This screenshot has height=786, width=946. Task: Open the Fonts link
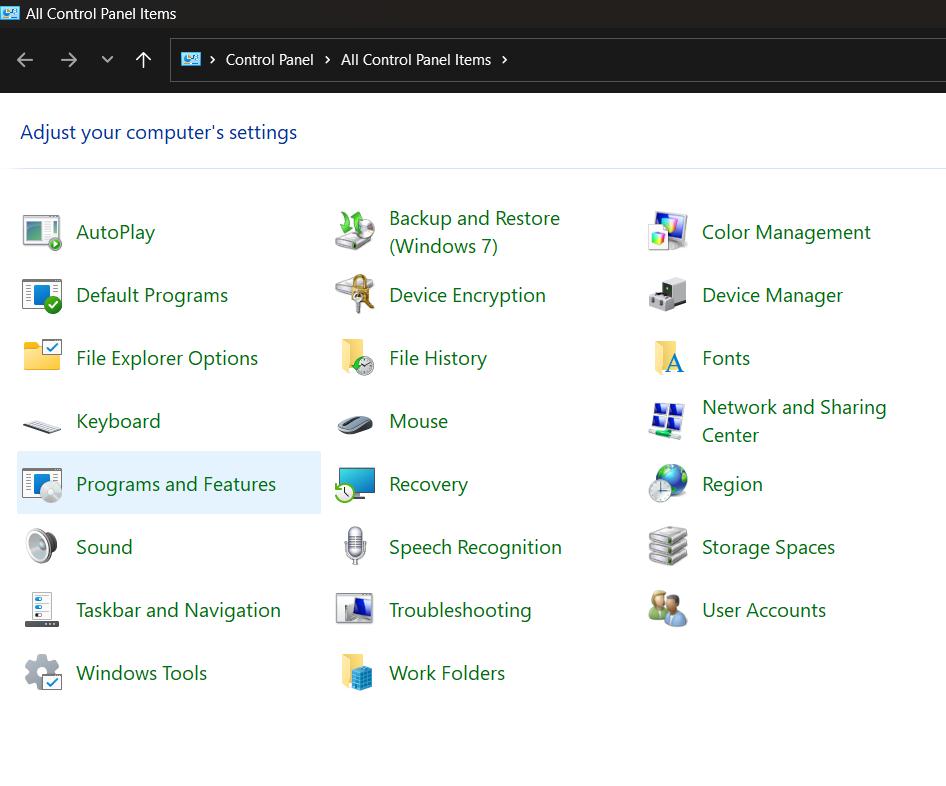tap(726, 358)
